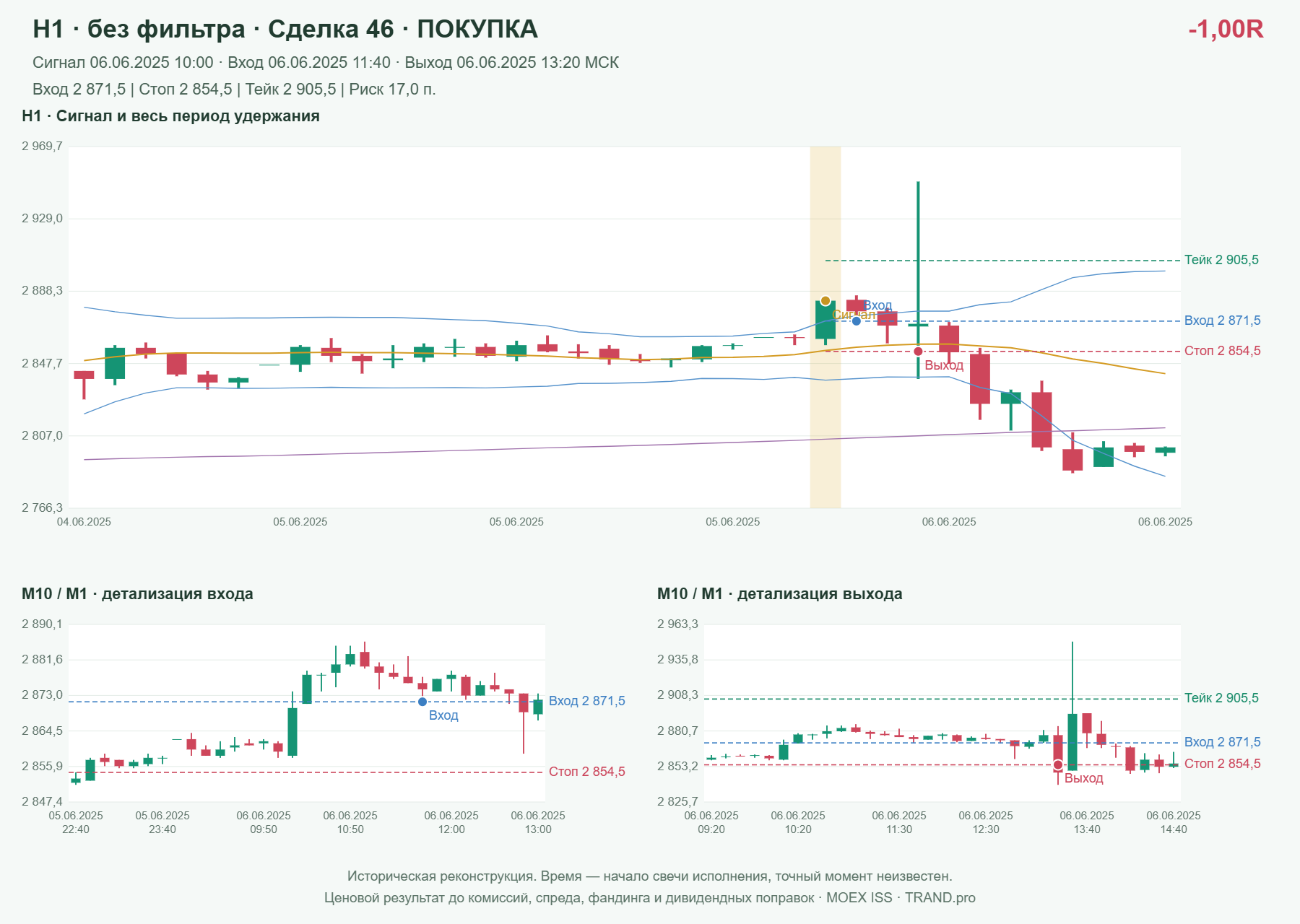
Task: Click "Стоп 2 854,5" label in exit detail chart
Action: (1222, 764)
